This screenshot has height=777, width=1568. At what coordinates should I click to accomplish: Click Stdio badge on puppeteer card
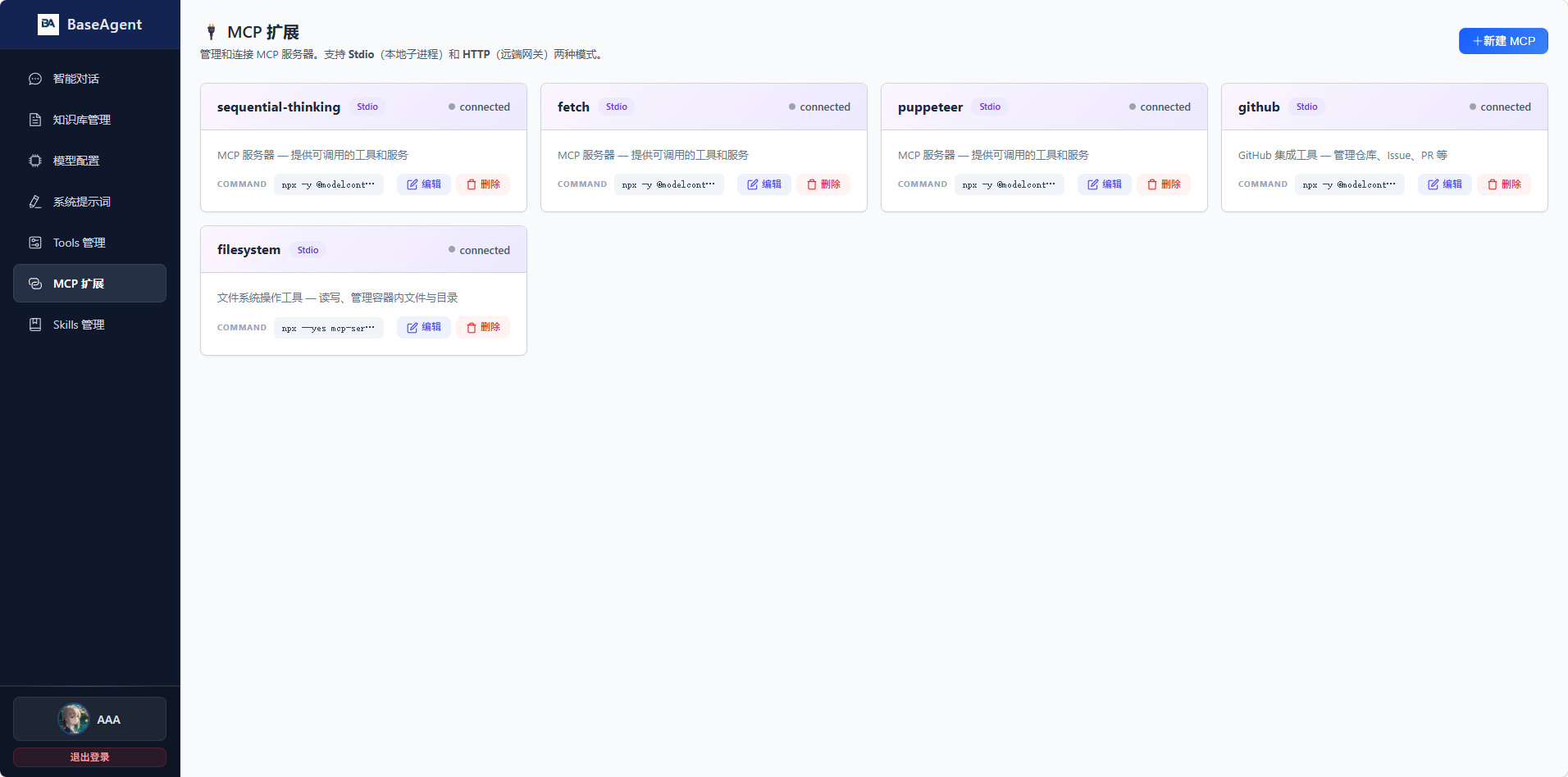tap(990, 107)
